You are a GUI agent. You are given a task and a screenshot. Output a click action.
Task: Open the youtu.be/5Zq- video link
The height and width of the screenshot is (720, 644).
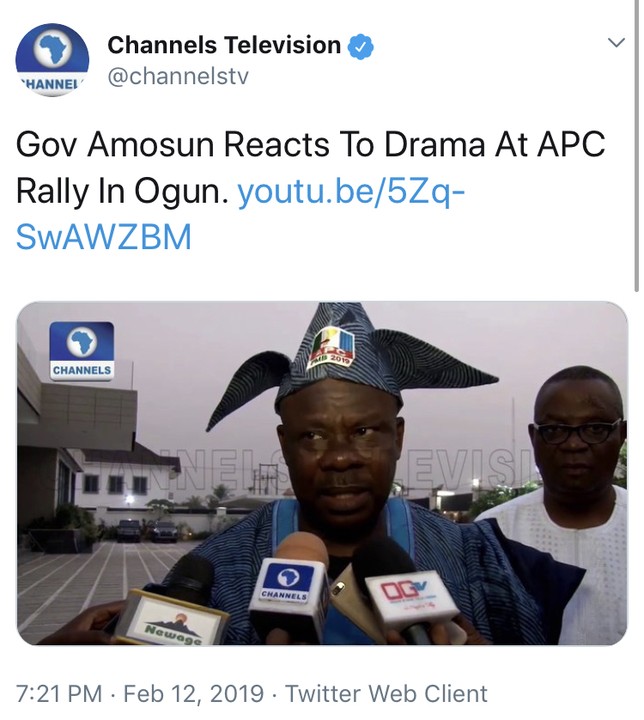[351, 191]
